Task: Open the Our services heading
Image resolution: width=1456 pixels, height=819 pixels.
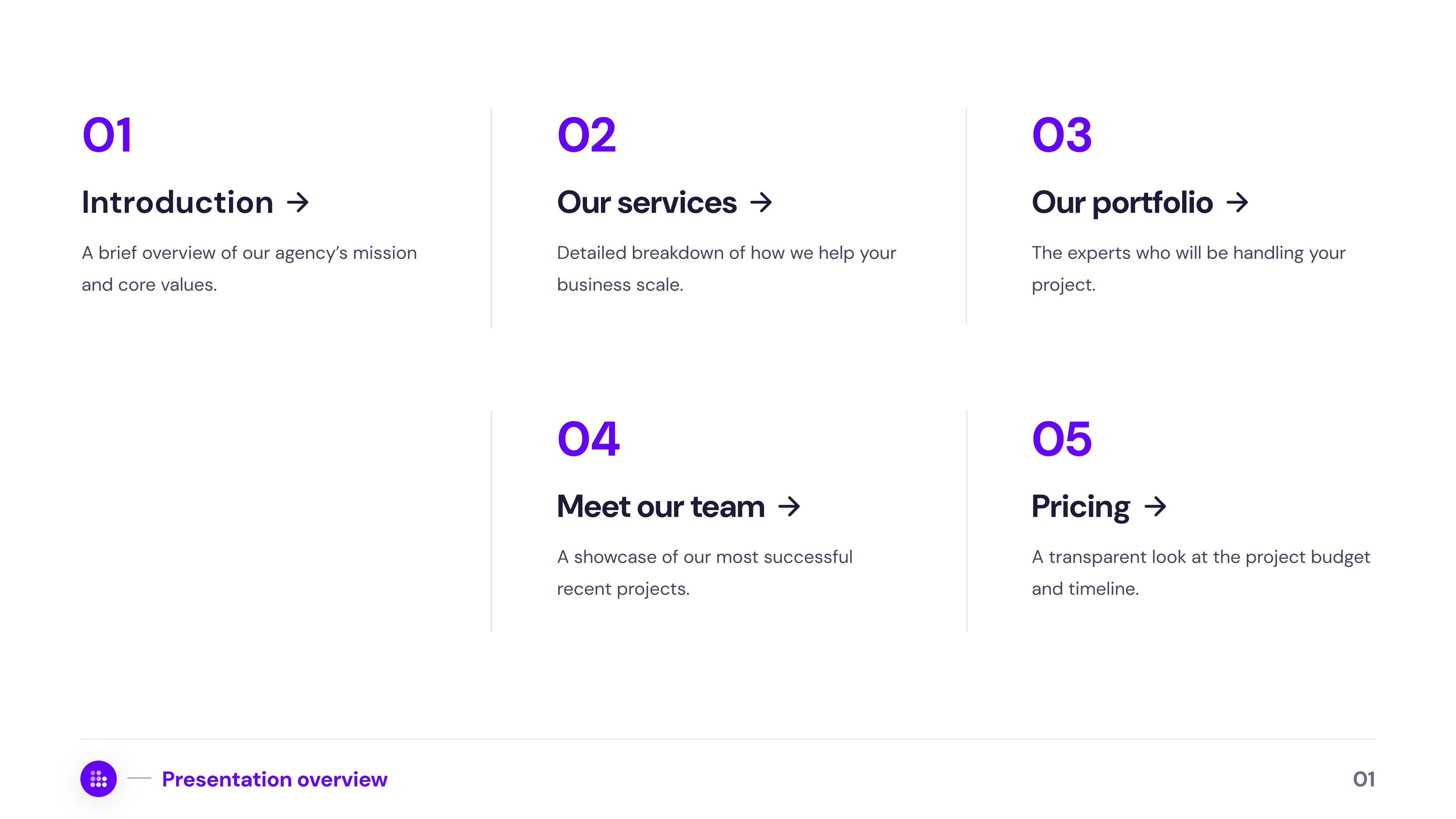Action: [646, 202]
